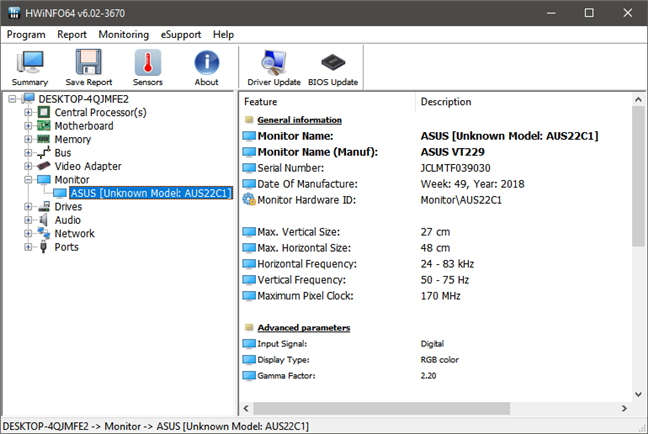Expand the Central Processor(s) node

tap(28, 112)
